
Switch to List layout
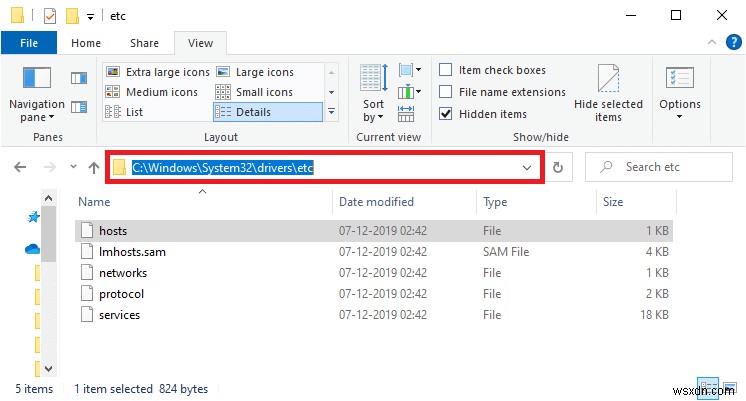pos(124,112)
